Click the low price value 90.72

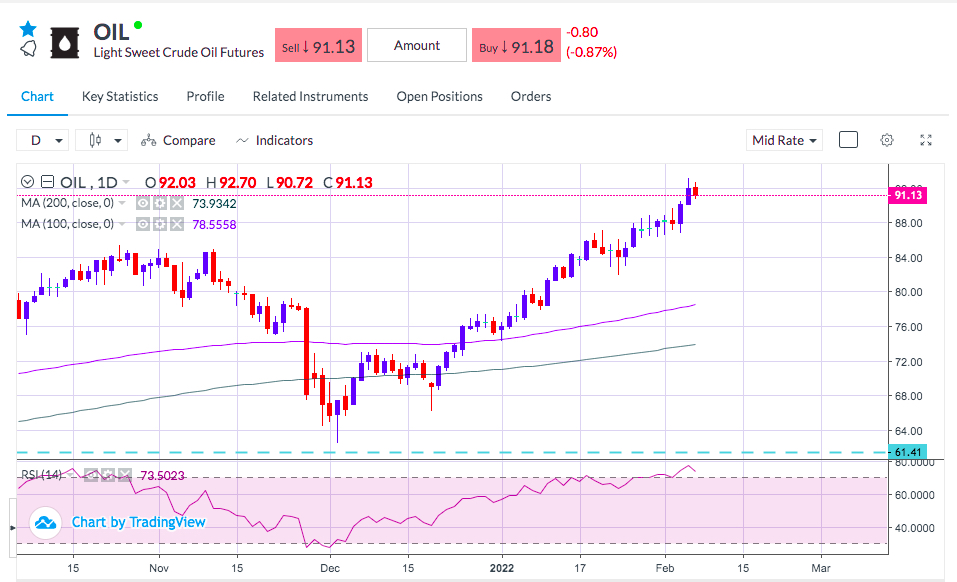coord(294,182)
